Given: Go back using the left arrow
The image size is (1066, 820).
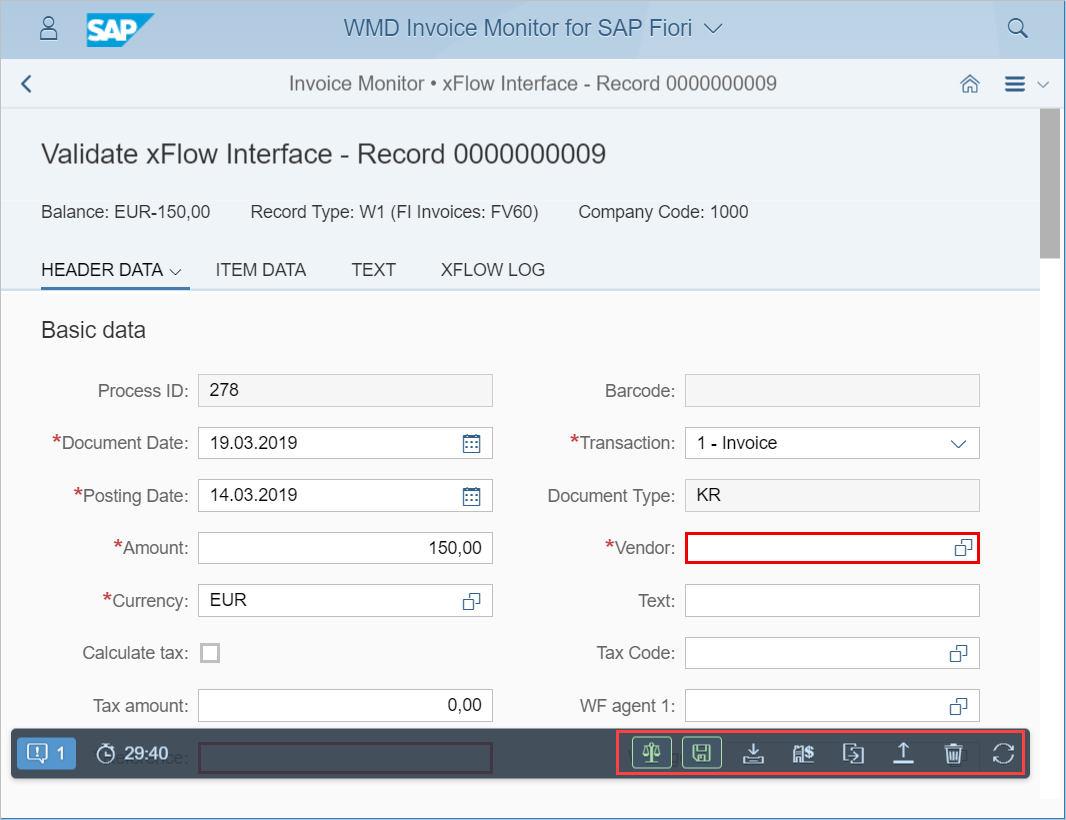Looking at the screenshot, I should pyautogui.click(x=27, y=84).
